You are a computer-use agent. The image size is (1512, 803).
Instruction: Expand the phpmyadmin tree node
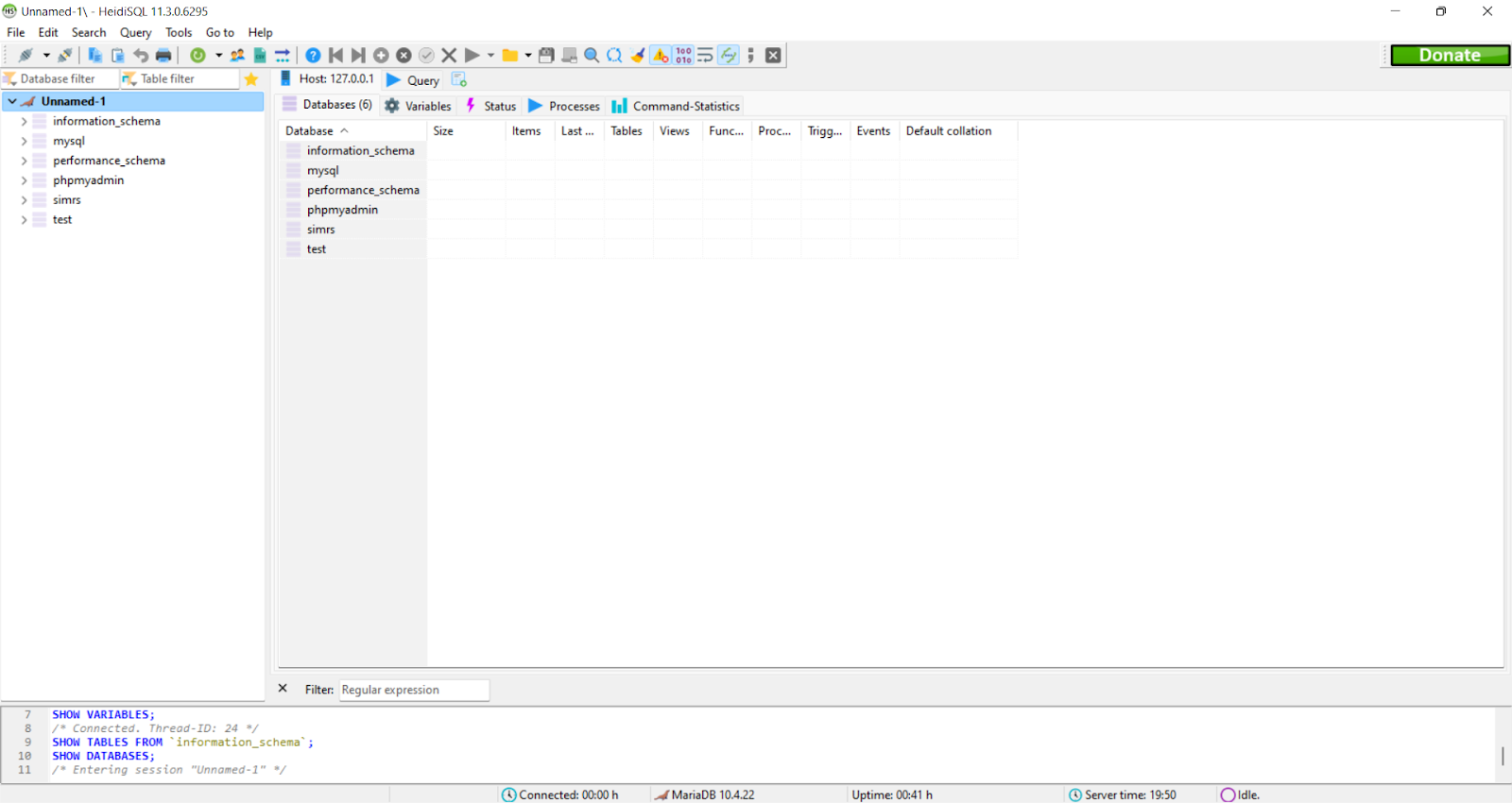[x=24, y=180]
